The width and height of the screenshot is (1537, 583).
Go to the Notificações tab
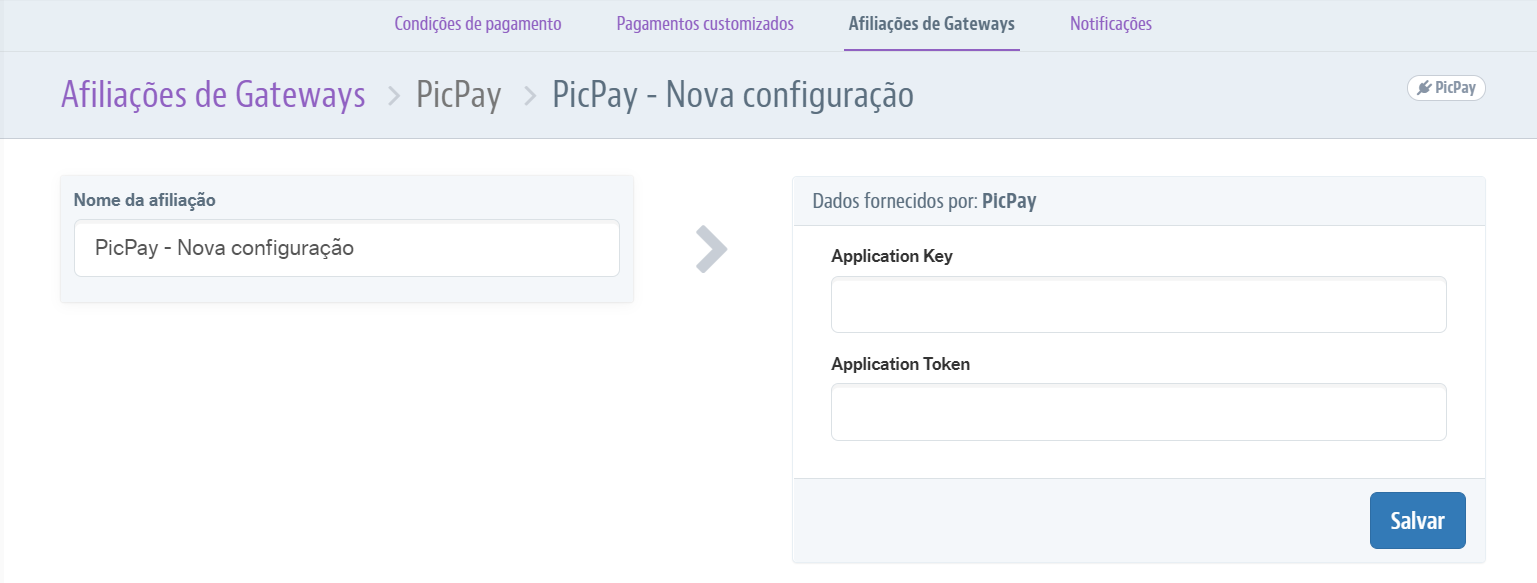click(x=1111, y=24)
